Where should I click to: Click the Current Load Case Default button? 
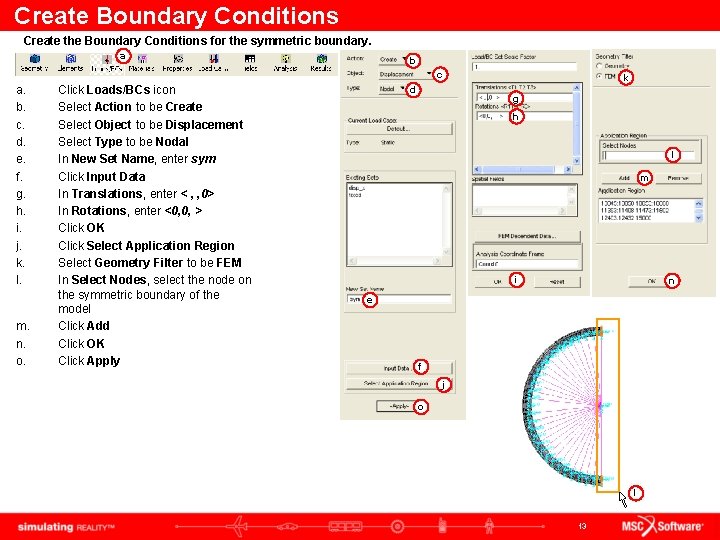click(399, 129)
